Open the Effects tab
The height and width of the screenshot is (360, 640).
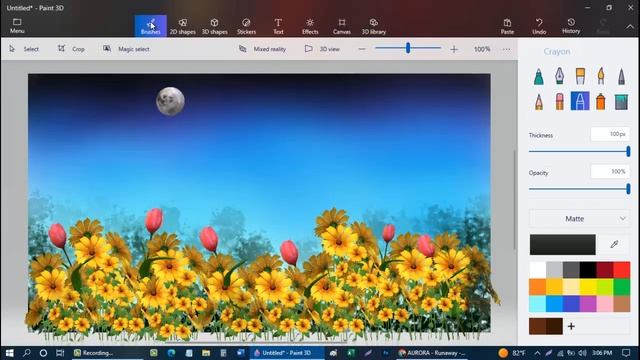pos(310,26)
